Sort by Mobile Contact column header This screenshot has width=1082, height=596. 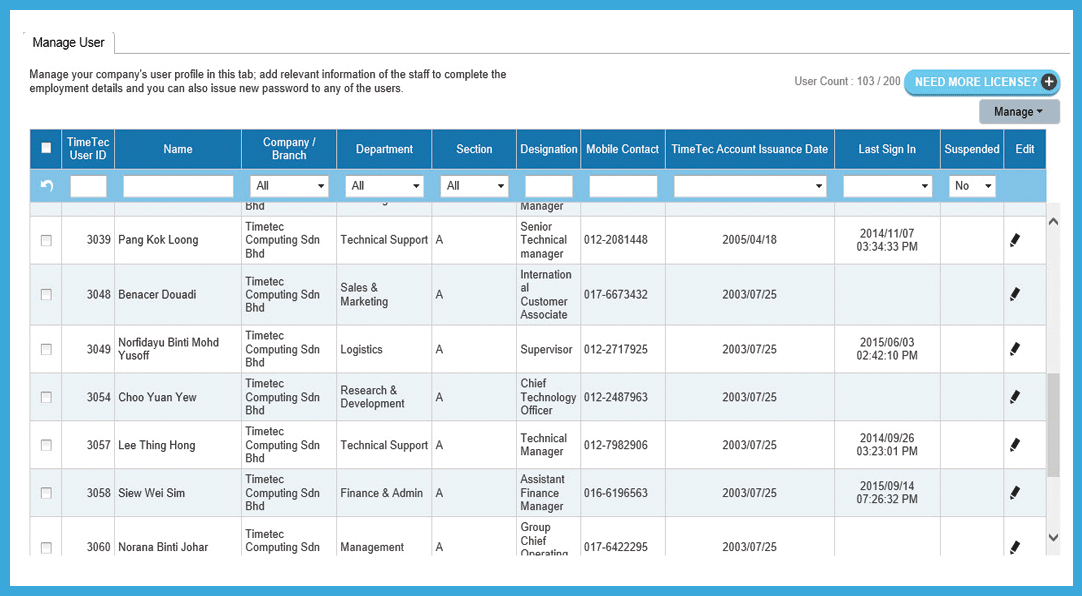click(x=622, y=149)
